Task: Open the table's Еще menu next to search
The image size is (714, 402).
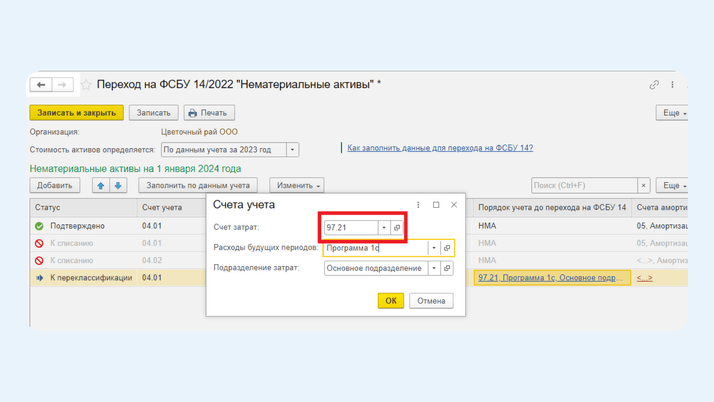Action: pyautogui.click(x=672, y=185)
